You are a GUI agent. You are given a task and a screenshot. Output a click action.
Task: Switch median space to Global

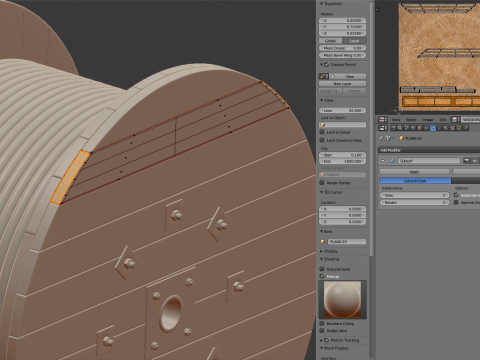click(x=330, y=41)
